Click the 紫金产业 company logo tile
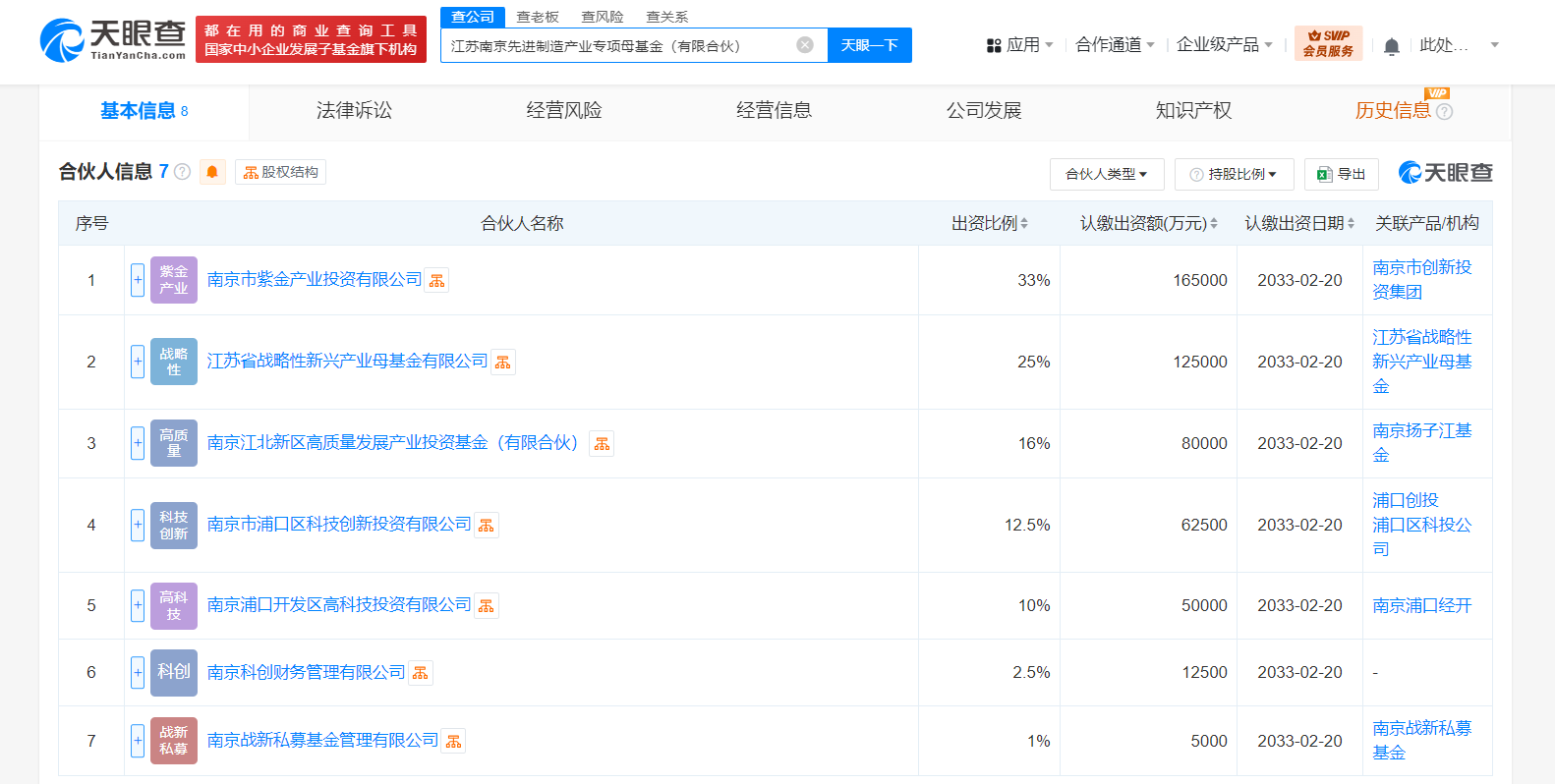The width and height of the screenshot is (1555, 784). (174, 280)
